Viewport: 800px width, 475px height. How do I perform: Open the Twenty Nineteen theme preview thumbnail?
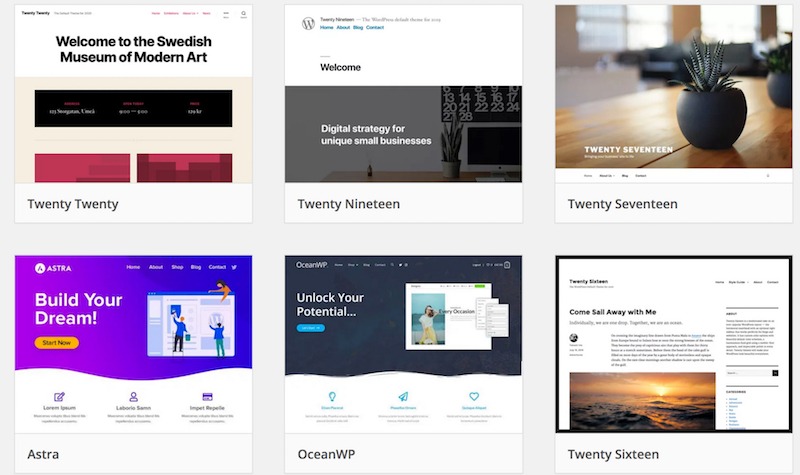404,94
